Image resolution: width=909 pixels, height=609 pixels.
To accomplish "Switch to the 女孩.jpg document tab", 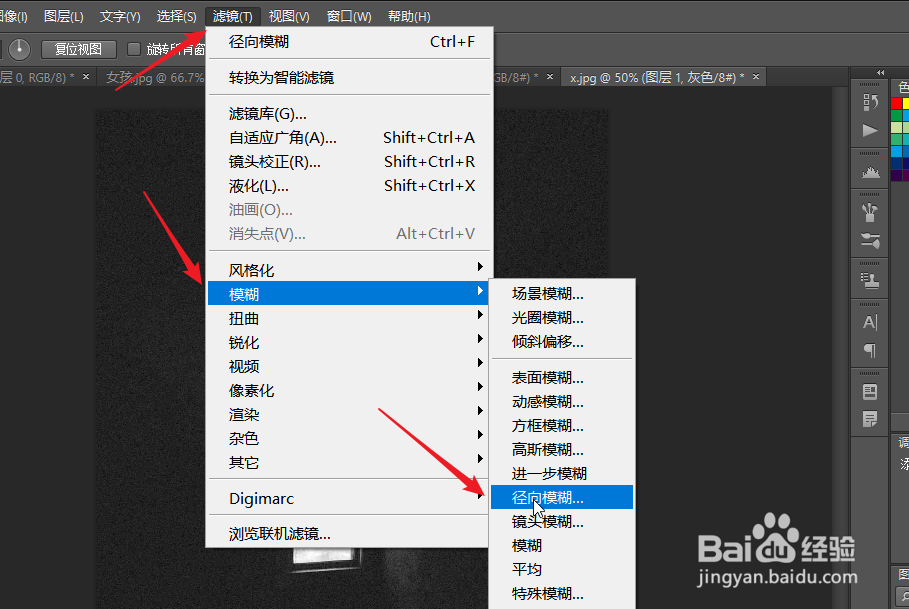I will click(x=155, y=77).
